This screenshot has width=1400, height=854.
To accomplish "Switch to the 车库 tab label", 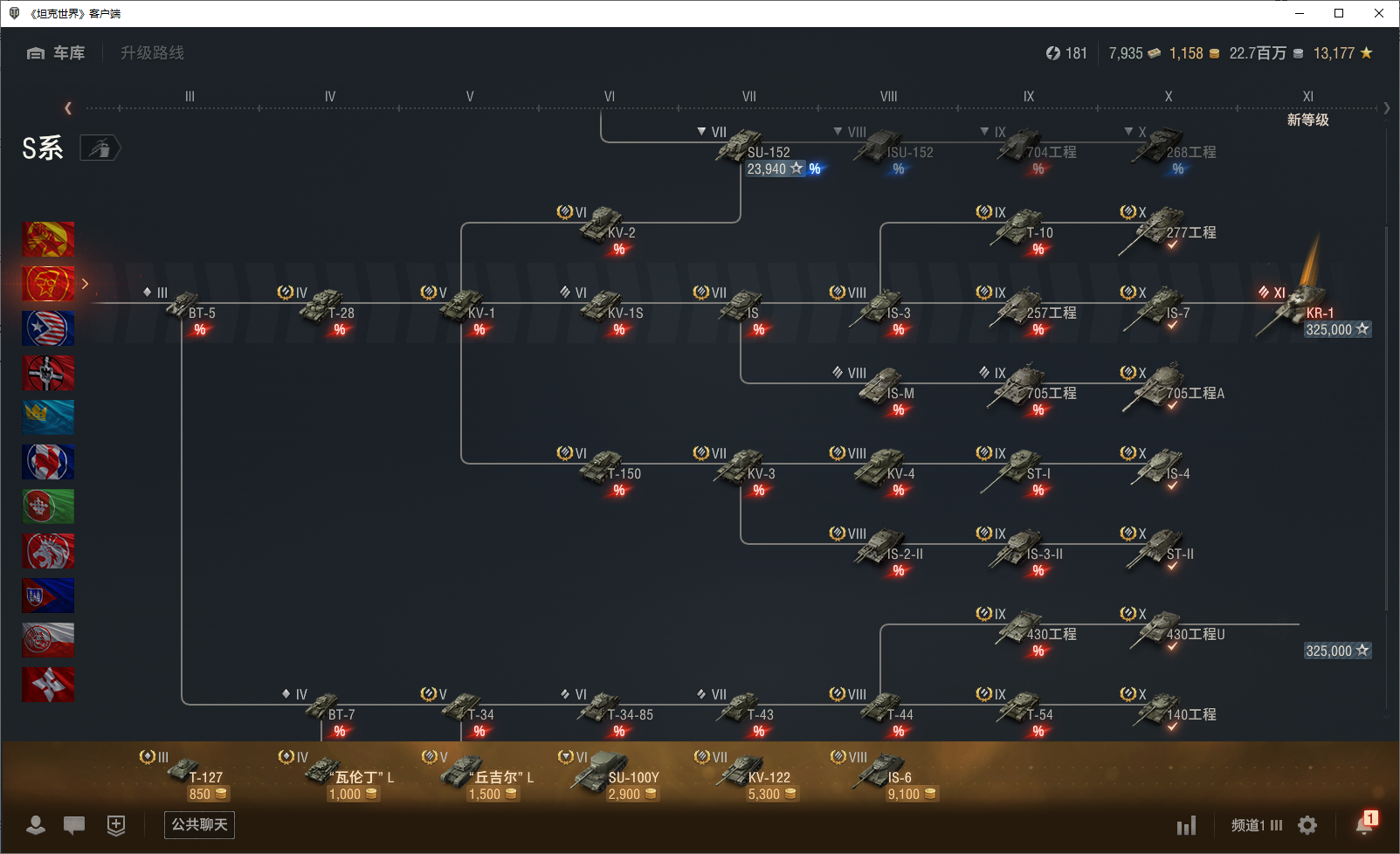I will (x=69, y=53).
